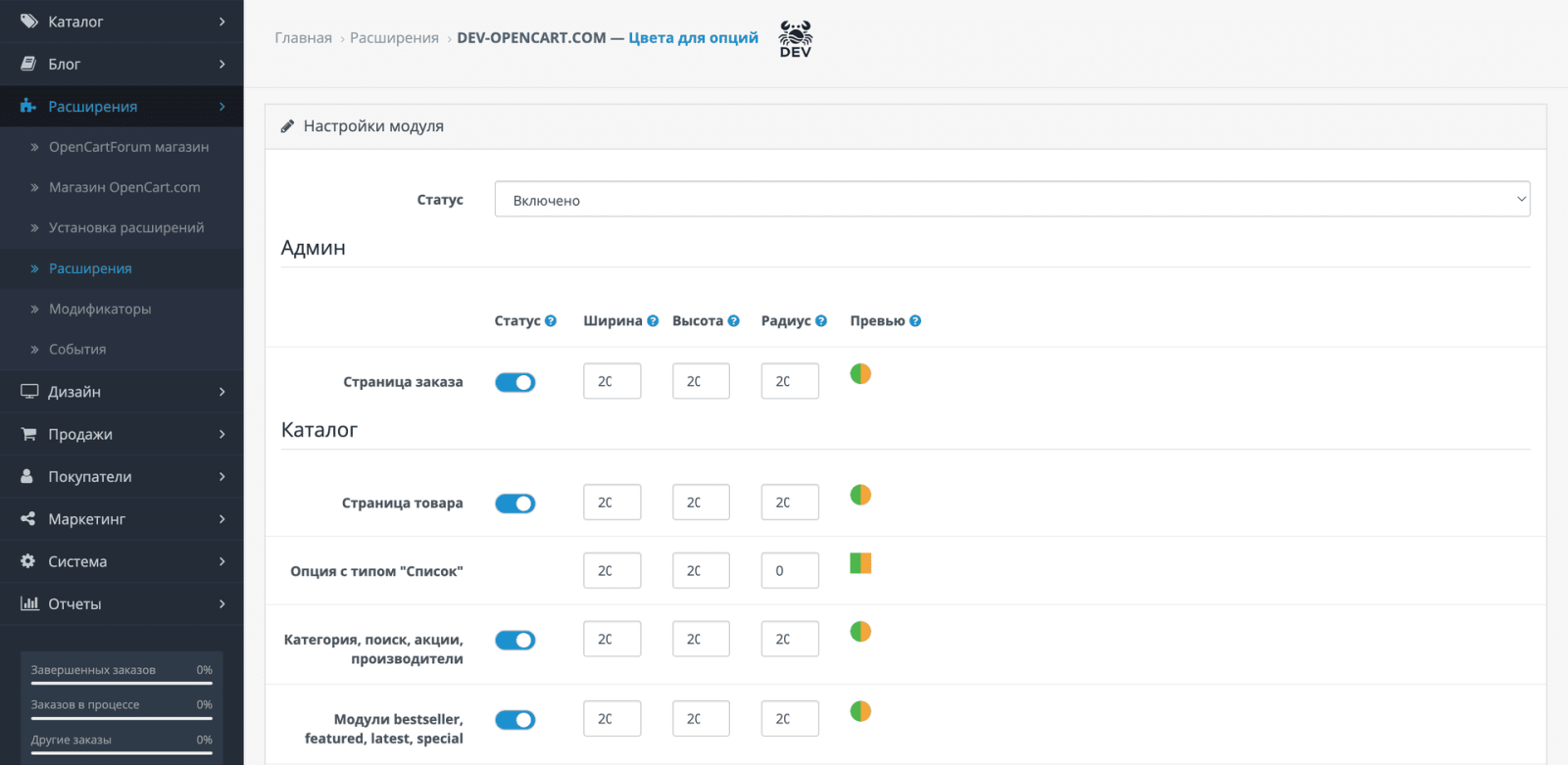Click help icon next to Статус column
This screenshot has width=1568, height=766.
pos(551,320)
